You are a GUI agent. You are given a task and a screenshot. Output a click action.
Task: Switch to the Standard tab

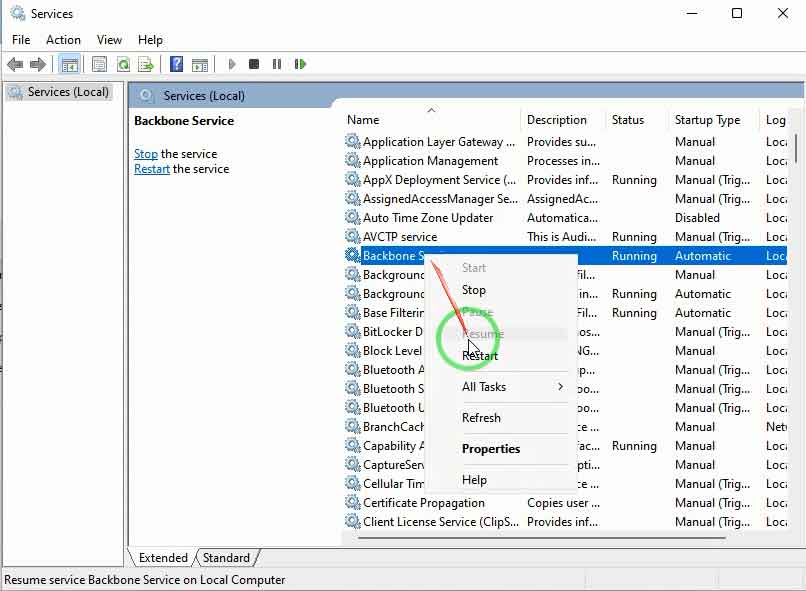coord(226,558)
